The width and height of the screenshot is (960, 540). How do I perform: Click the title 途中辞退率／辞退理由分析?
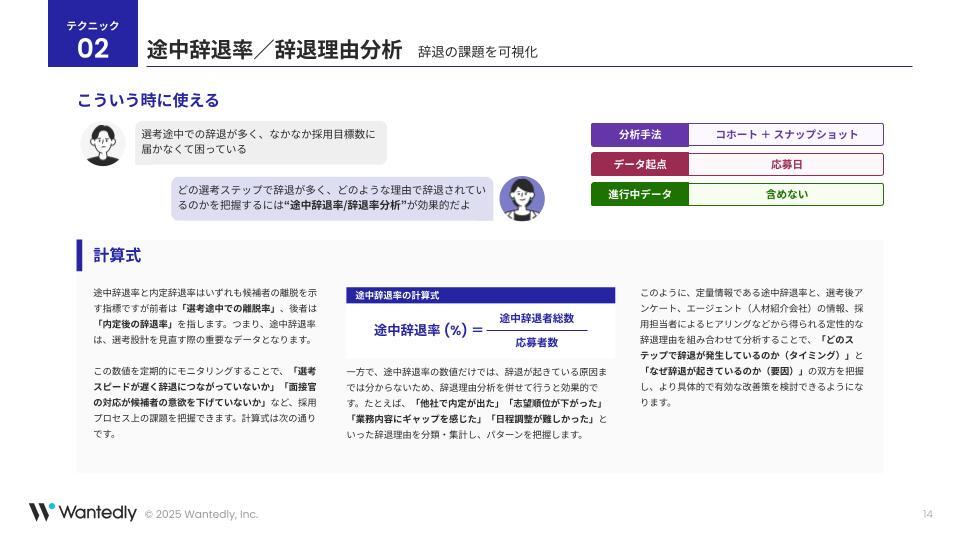click(x=274, y=50)
